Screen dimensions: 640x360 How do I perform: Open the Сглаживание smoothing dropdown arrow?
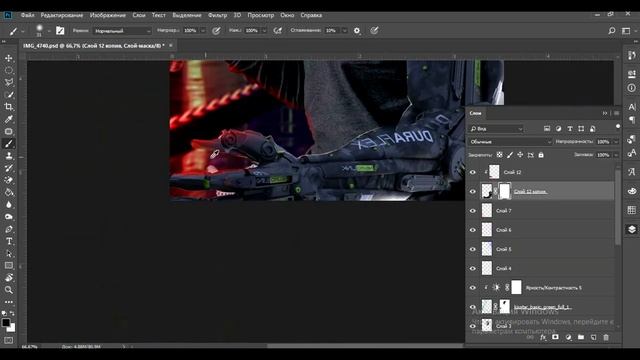[344, 31]
